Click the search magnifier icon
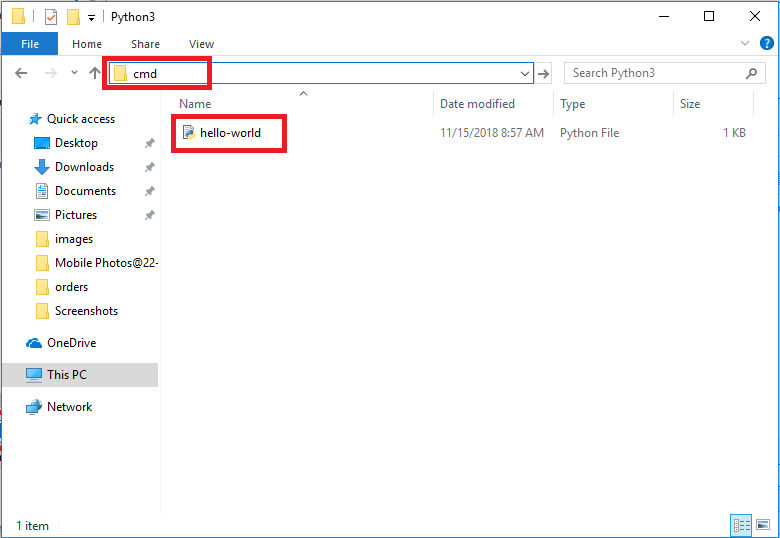 pyautogui.click(x=752, y=73)
